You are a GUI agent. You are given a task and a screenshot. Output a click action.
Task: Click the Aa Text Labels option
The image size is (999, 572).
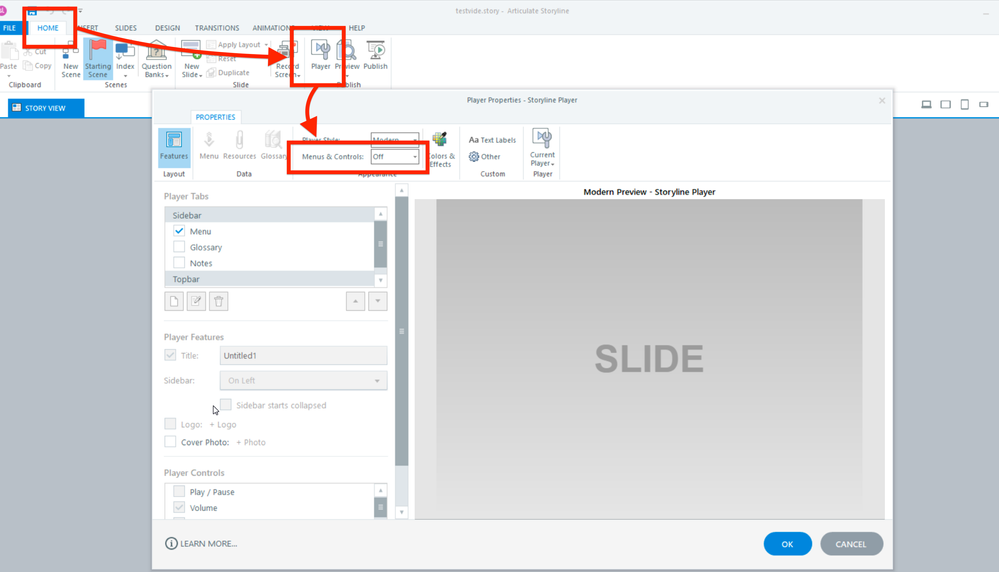(x=492, y=139)
